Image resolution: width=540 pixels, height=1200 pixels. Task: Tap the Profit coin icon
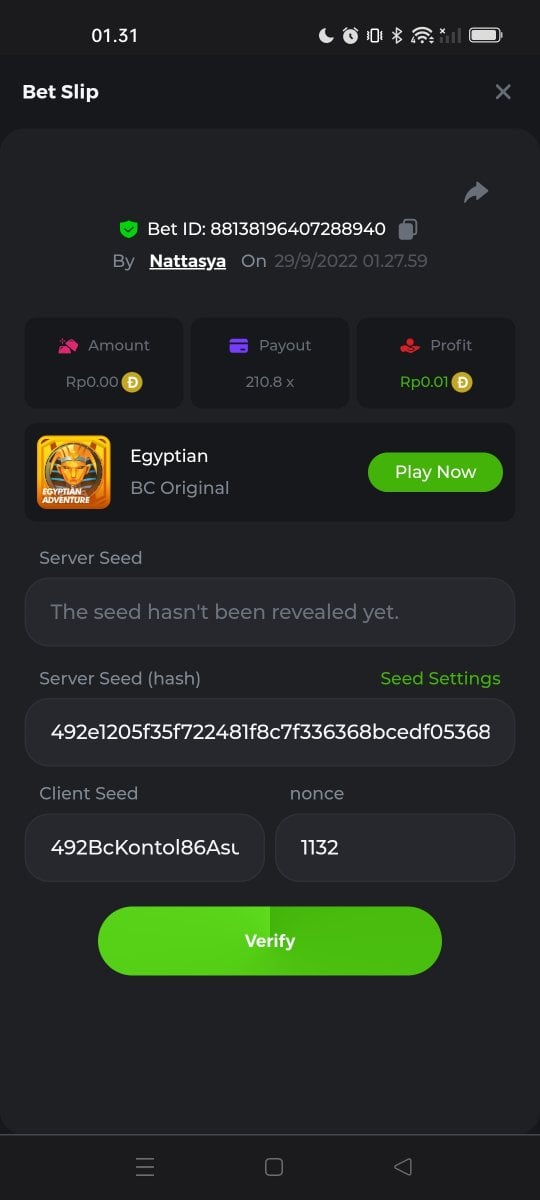point(462,382)
